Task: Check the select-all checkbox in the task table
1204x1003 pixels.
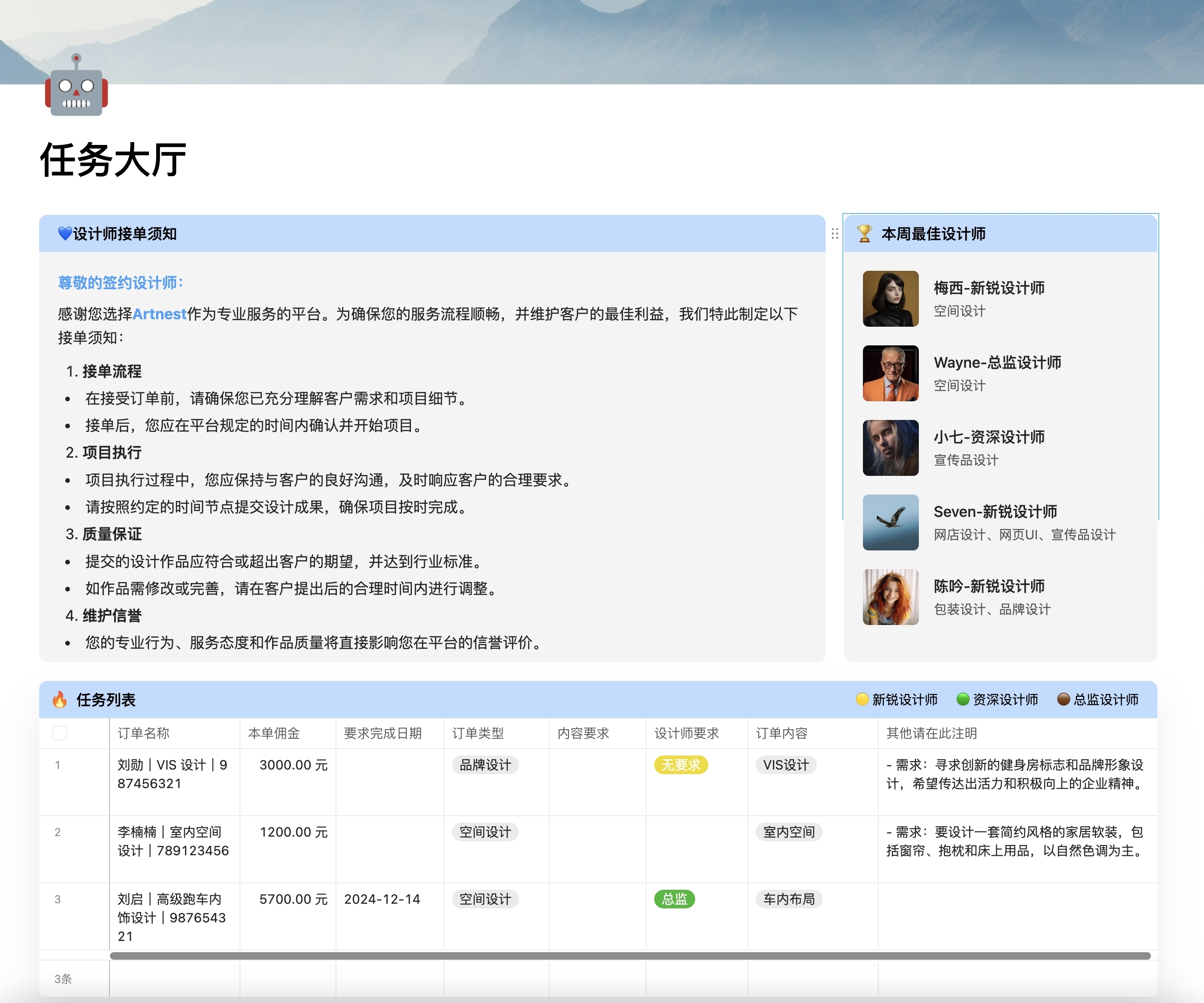Action: (60, 733)
